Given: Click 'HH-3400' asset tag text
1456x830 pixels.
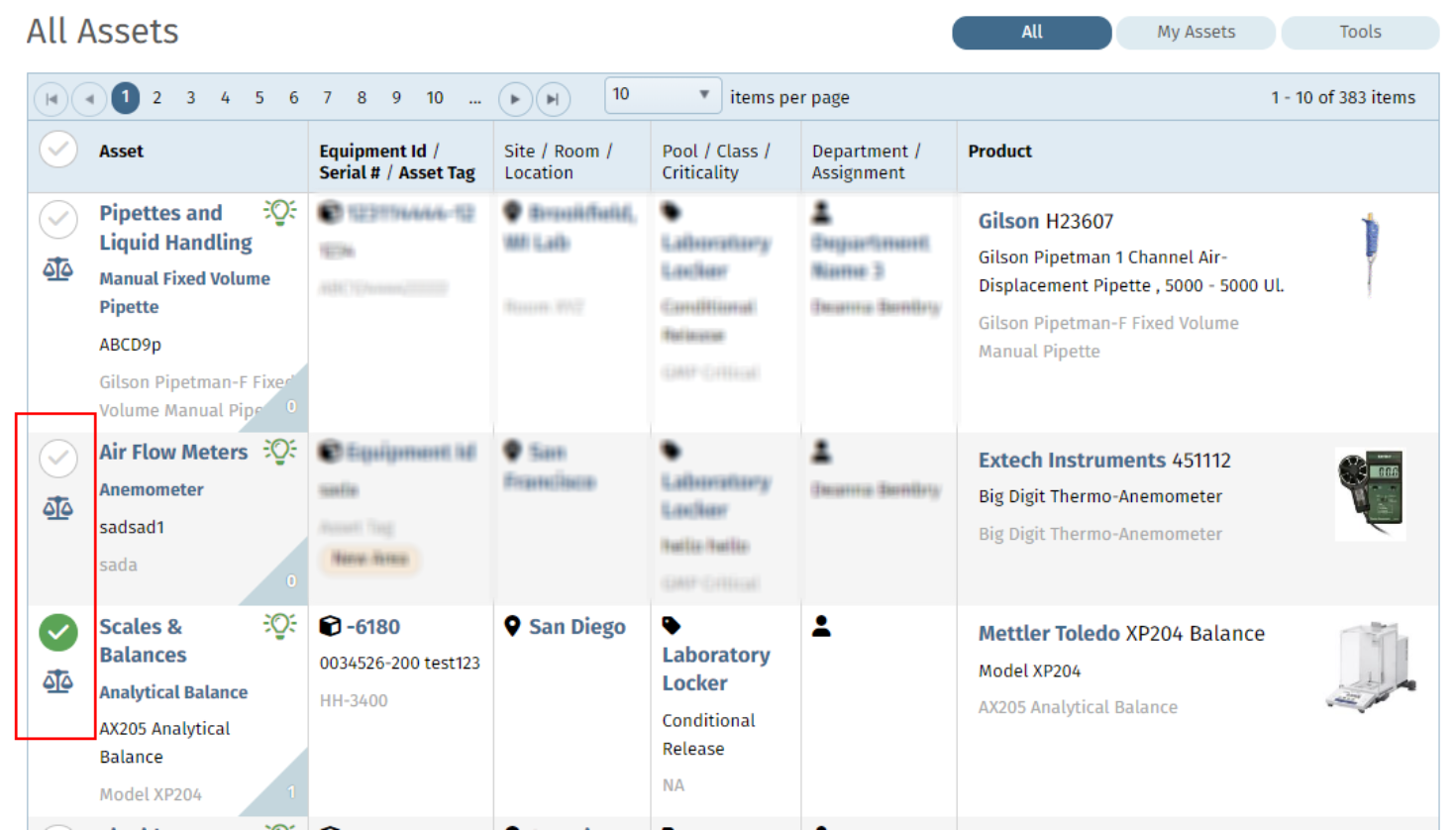Looking at the screenshot, I should [x=354, y=700].
